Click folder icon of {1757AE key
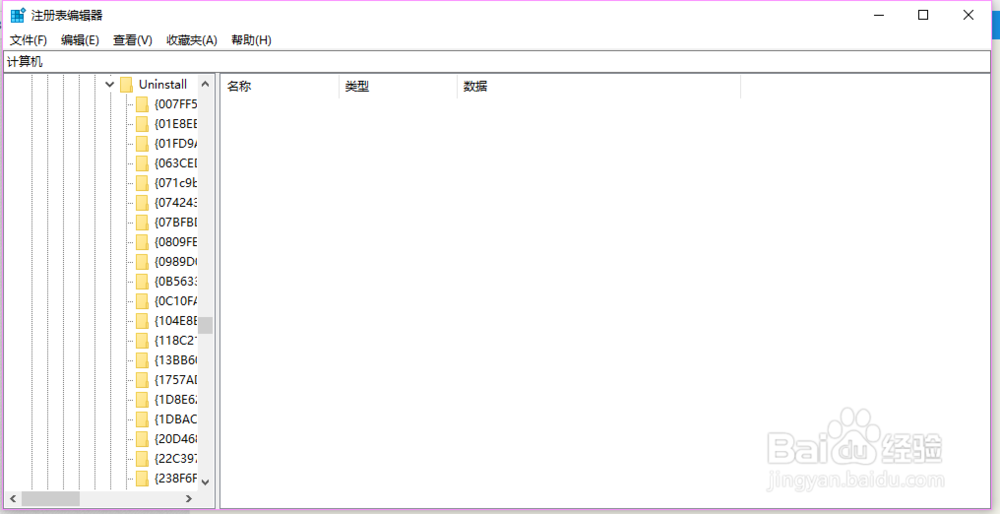This screenshot has width=1000, height=514. click(x=142, y=380)
